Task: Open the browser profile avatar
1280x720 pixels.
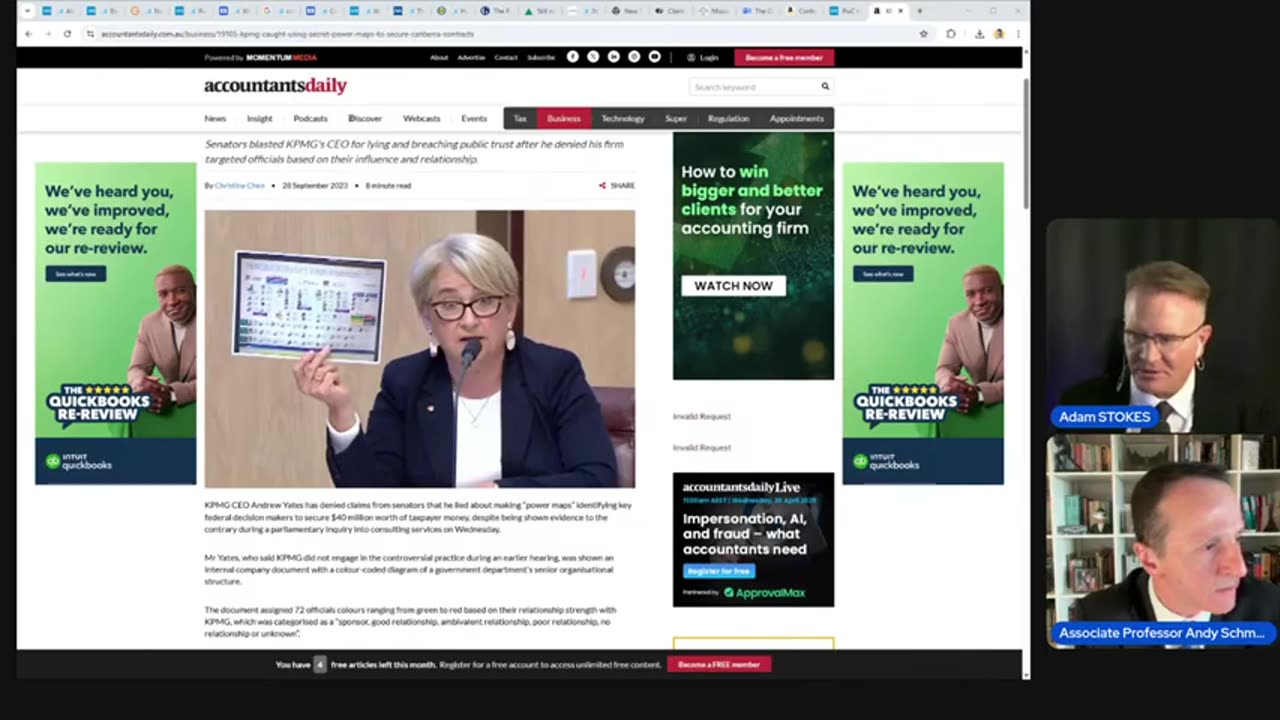Action: click(998, 33)
